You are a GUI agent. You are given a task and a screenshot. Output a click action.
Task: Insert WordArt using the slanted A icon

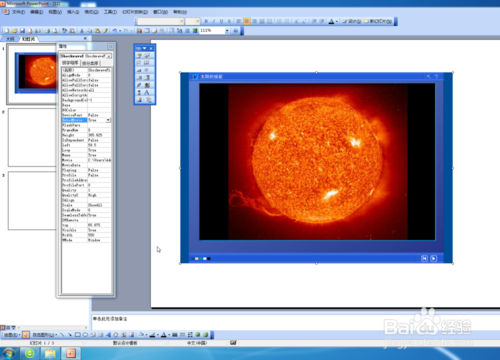click(108, 334)
